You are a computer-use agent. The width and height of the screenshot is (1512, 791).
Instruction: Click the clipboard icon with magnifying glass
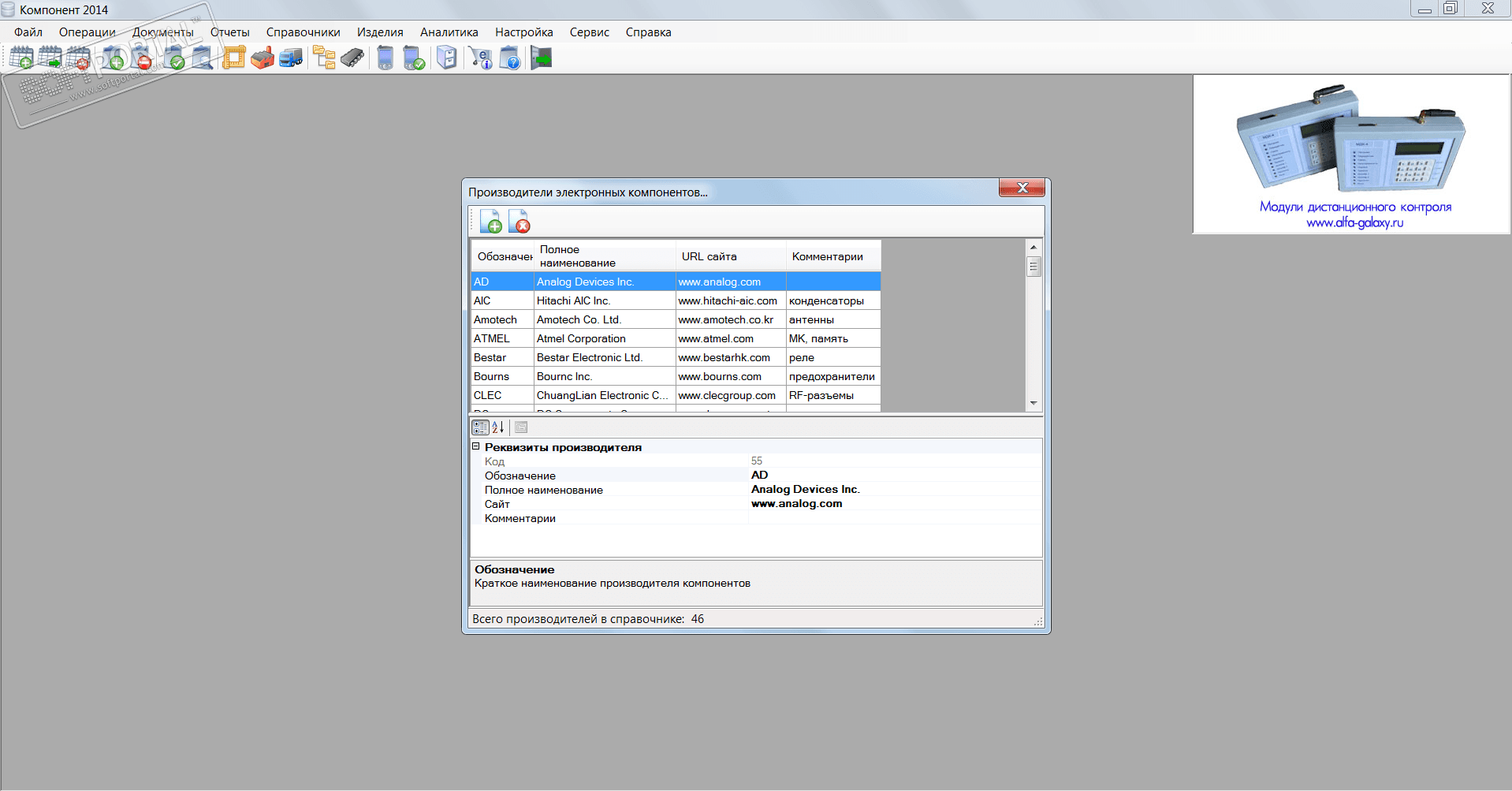203,58
